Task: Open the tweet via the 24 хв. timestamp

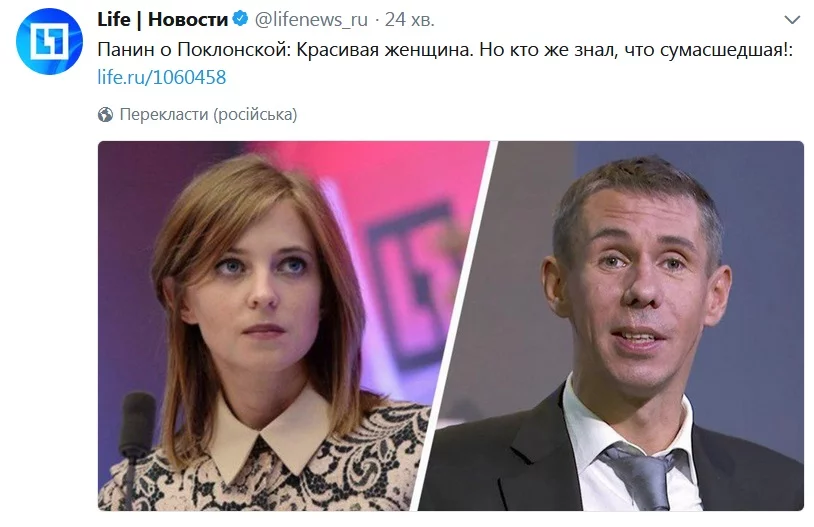Action: pyautogui.click(x=409, y=20)
